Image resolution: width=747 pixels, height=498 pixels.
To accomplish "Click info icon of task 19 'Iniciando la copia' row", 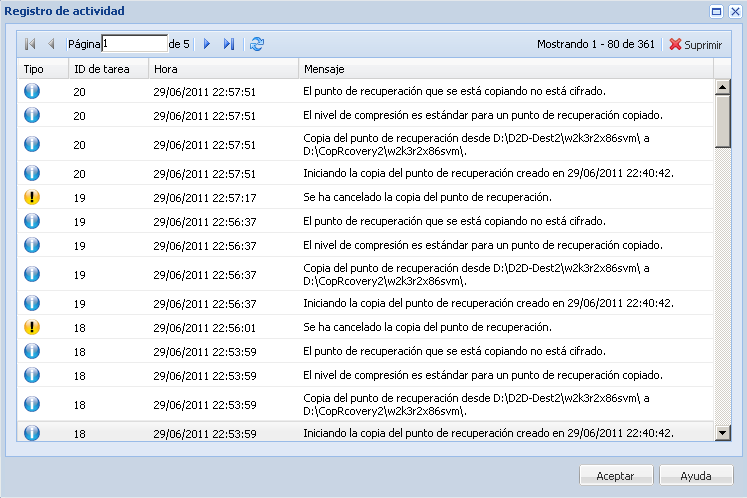I will [x=32, y=303].
